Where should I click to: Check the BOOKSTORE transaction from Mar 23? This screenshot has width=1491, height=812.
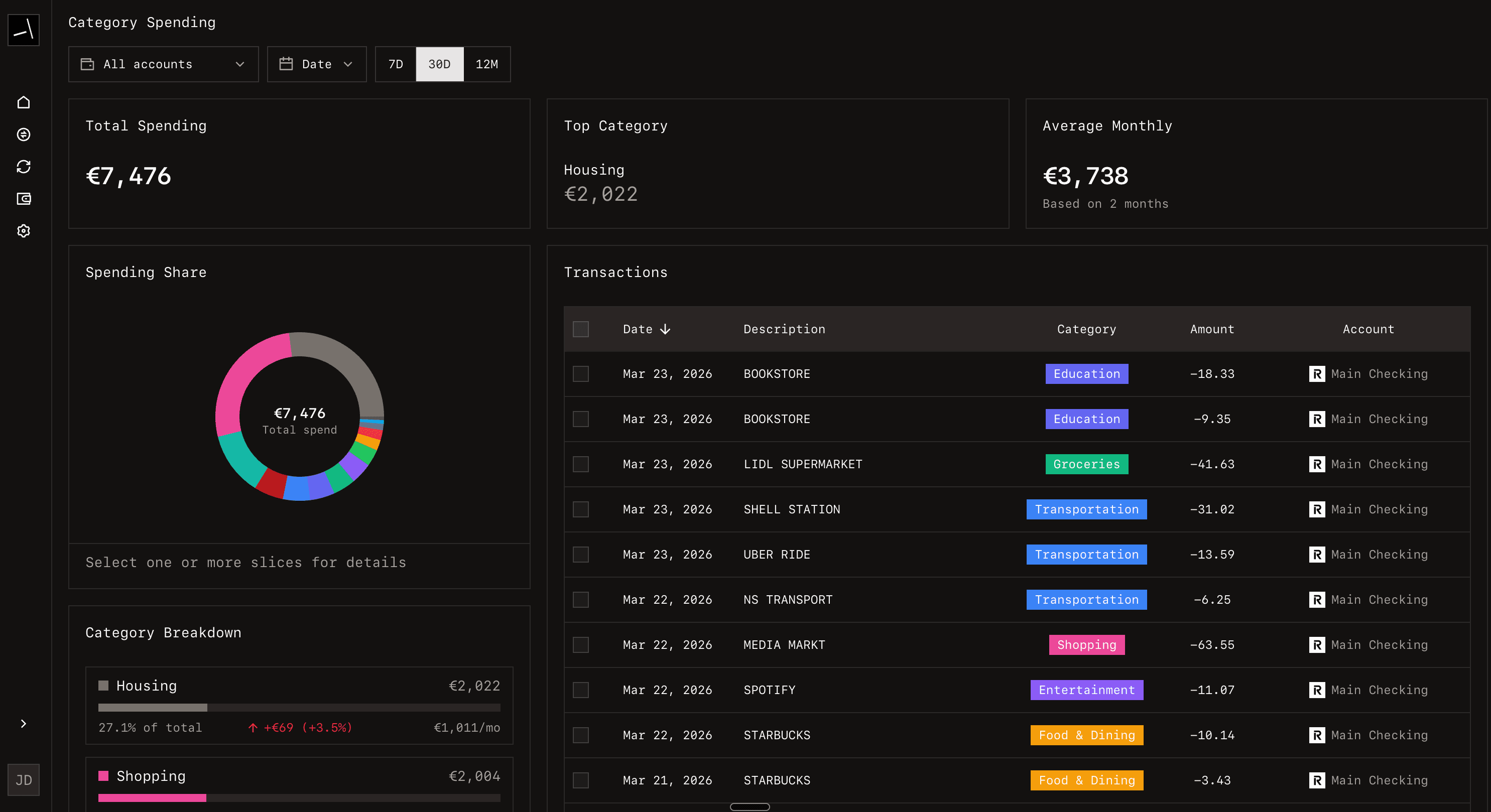tap(580, 374)
